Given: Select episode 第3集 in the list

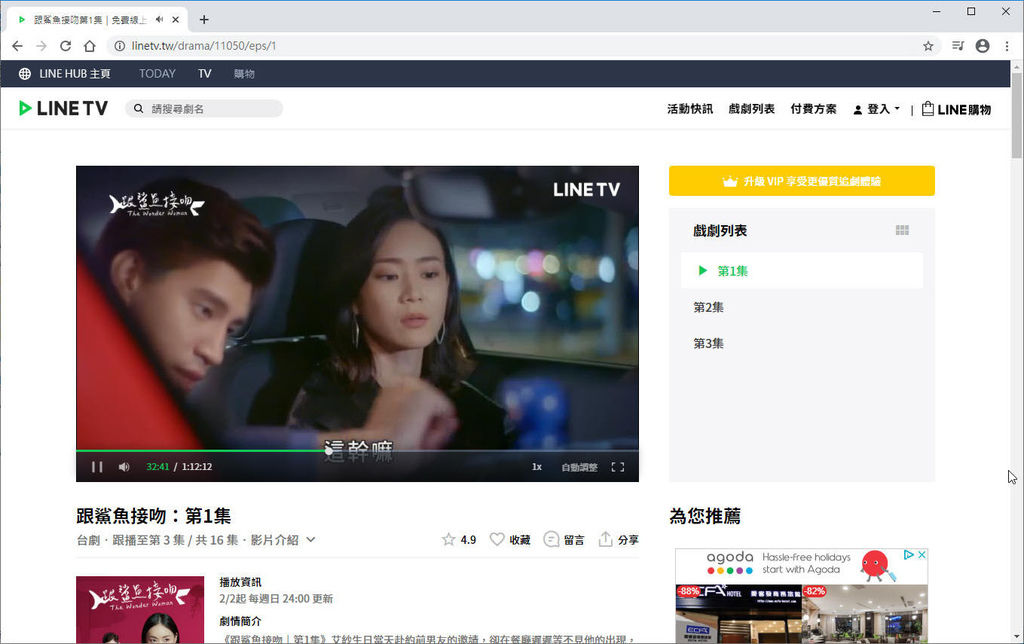Looking at the screenshot, I should click(x=709, y=344).
